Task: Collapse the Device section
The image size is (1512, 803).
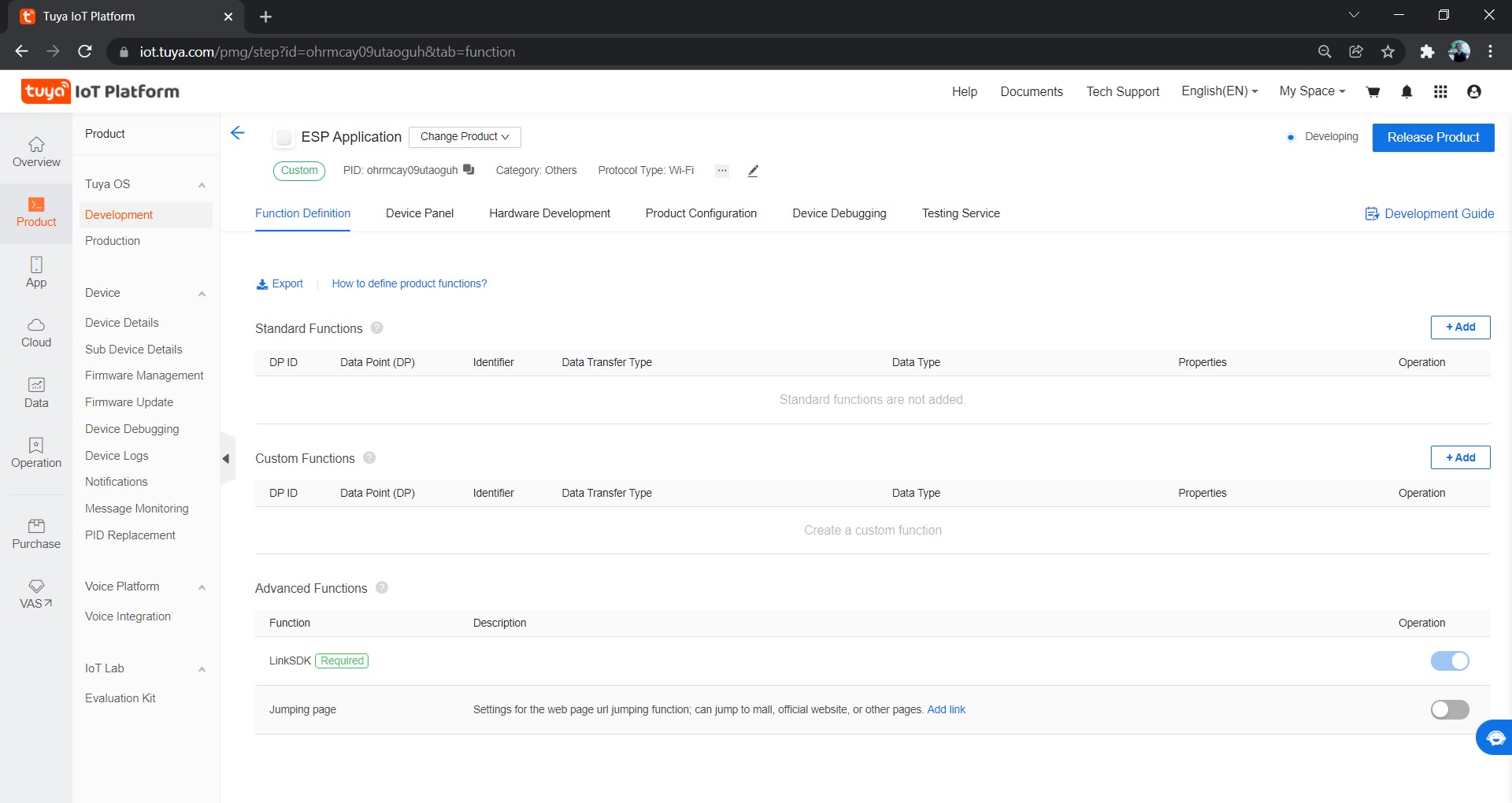Action: pyautogui.click(x=202, y=294)
